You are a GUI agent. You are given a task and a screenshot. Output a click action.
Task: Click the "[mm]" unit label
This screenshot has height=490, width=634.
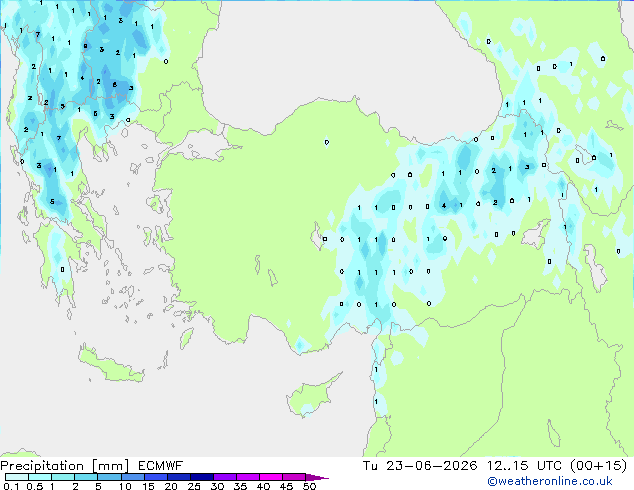(x=110, y=466)
